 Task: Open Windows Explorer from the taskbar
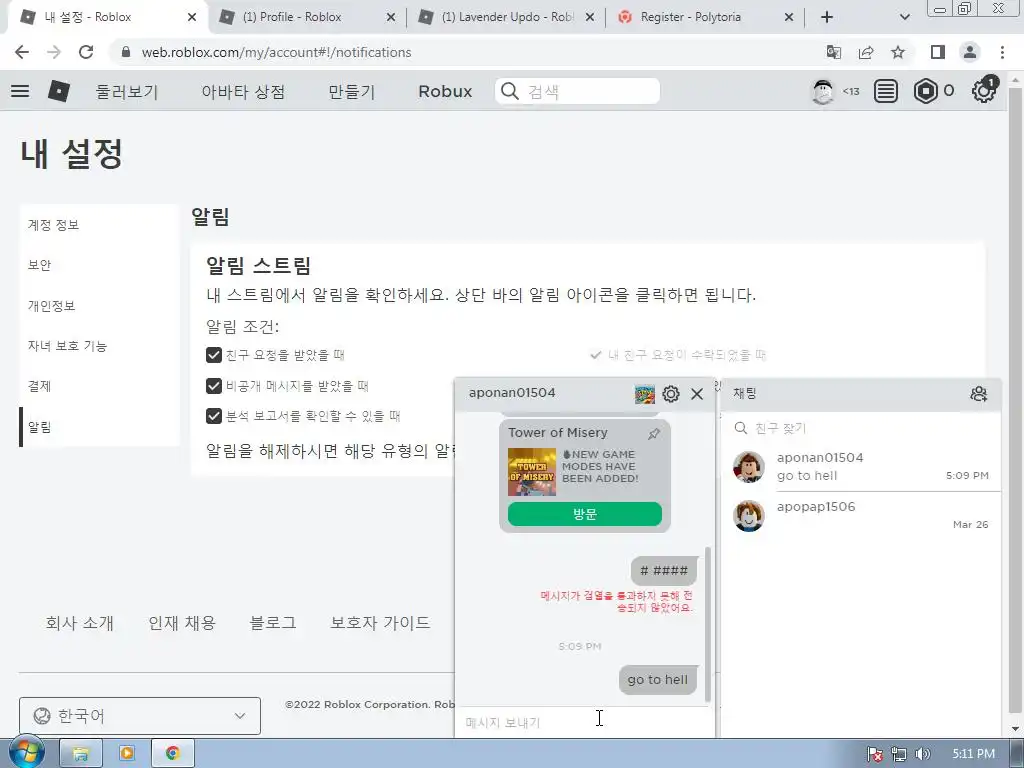(x=81, y=754)
